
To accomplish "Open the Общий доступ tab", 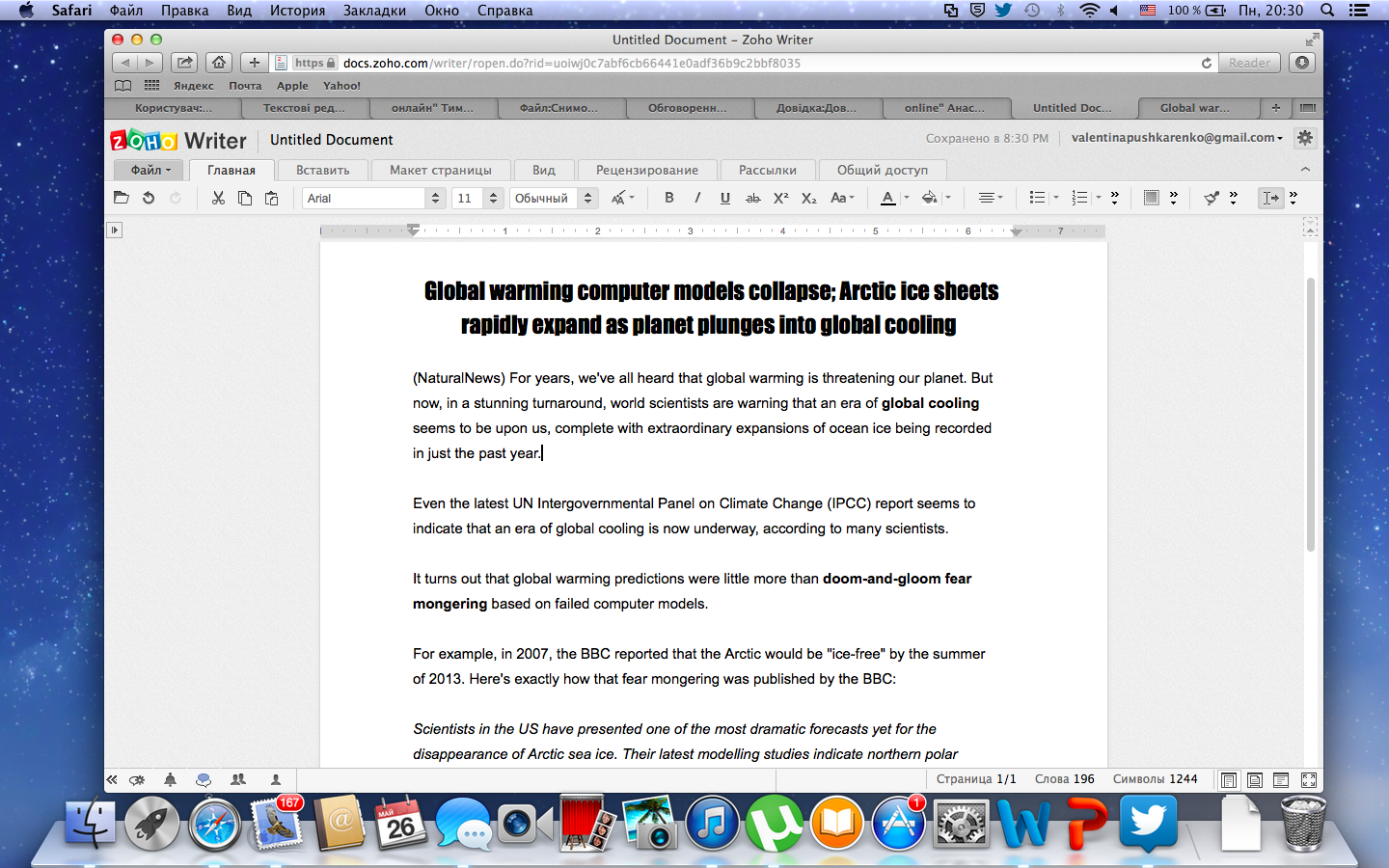I will (x=883, y=170).
